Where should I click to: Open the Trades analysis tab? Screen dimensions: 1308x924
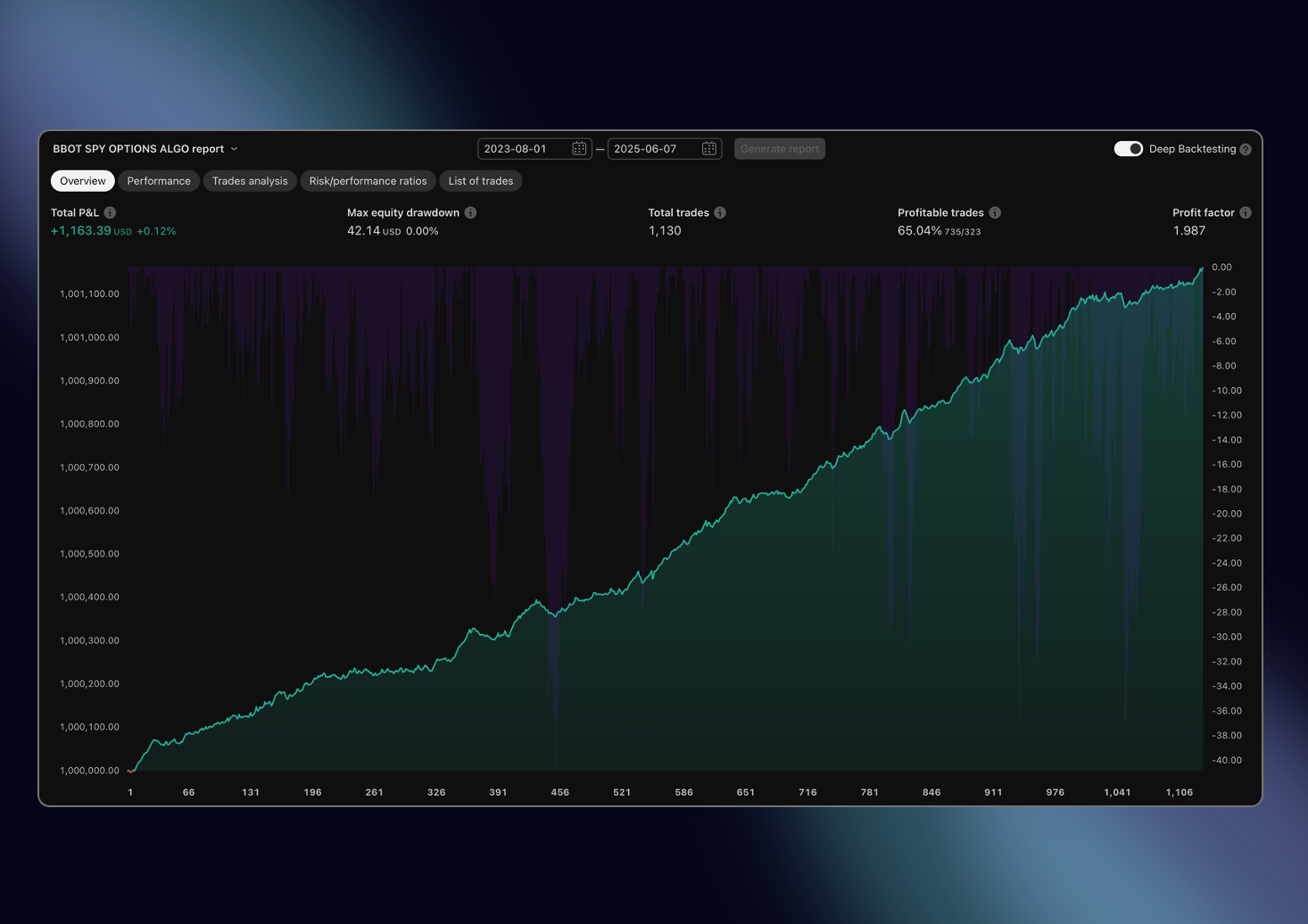250,181
